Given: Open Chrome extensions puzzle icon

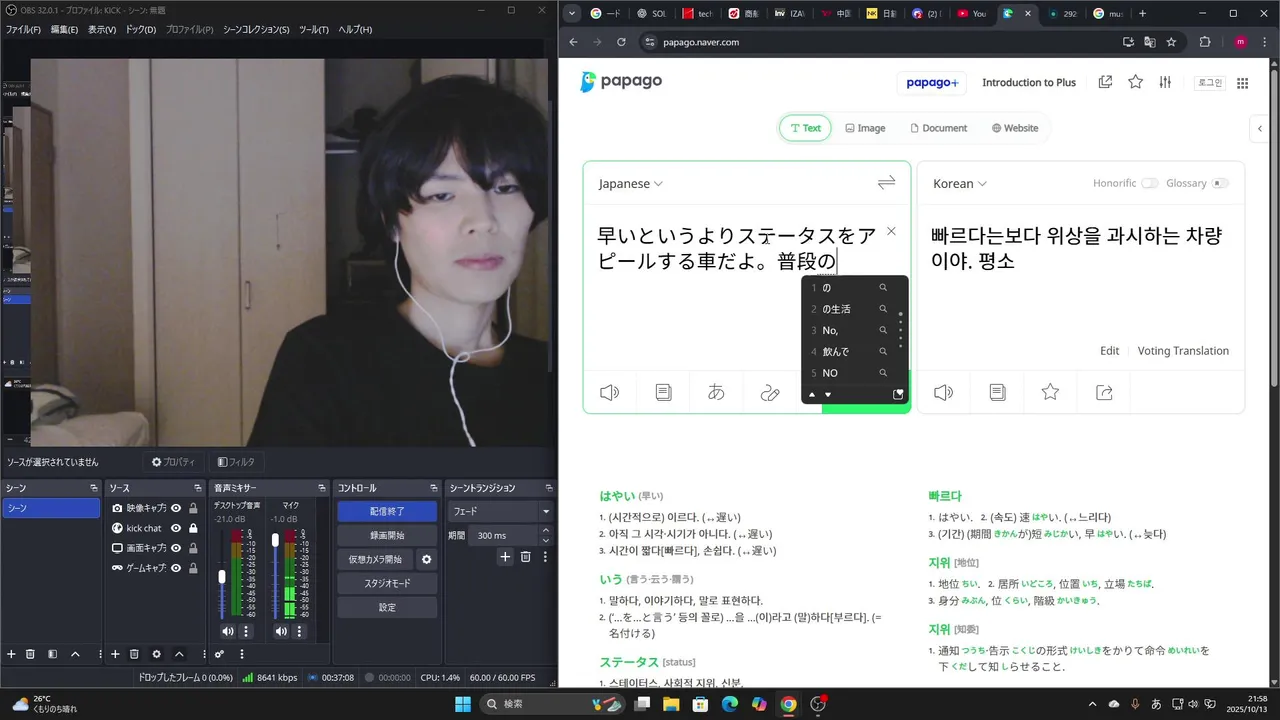Looking at the screenshot, I should pyautogui.click(x=1204, y=42).
